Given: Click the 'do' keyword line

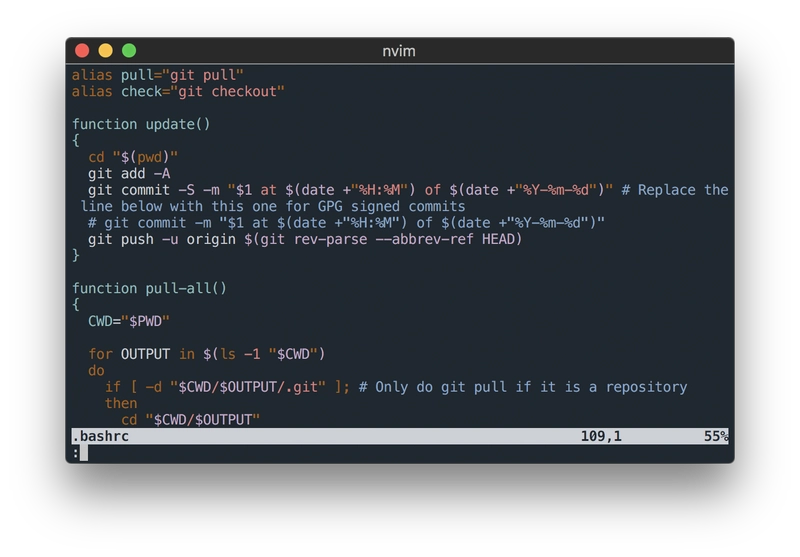Looking at the screenshot, I should pyautogui.click(x=96, y=370).
